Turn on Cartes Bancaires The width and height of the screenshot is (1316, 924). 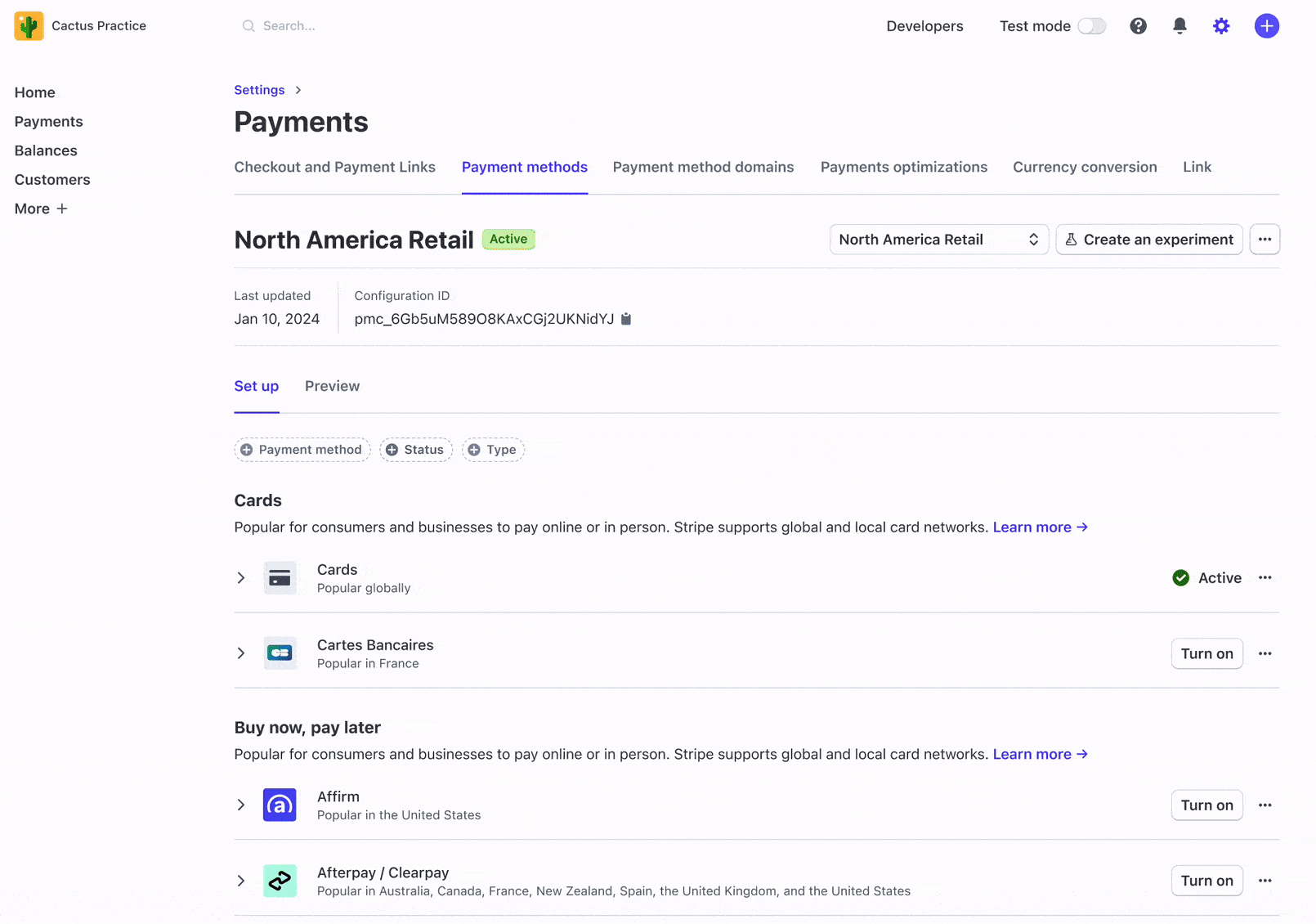1206,653
